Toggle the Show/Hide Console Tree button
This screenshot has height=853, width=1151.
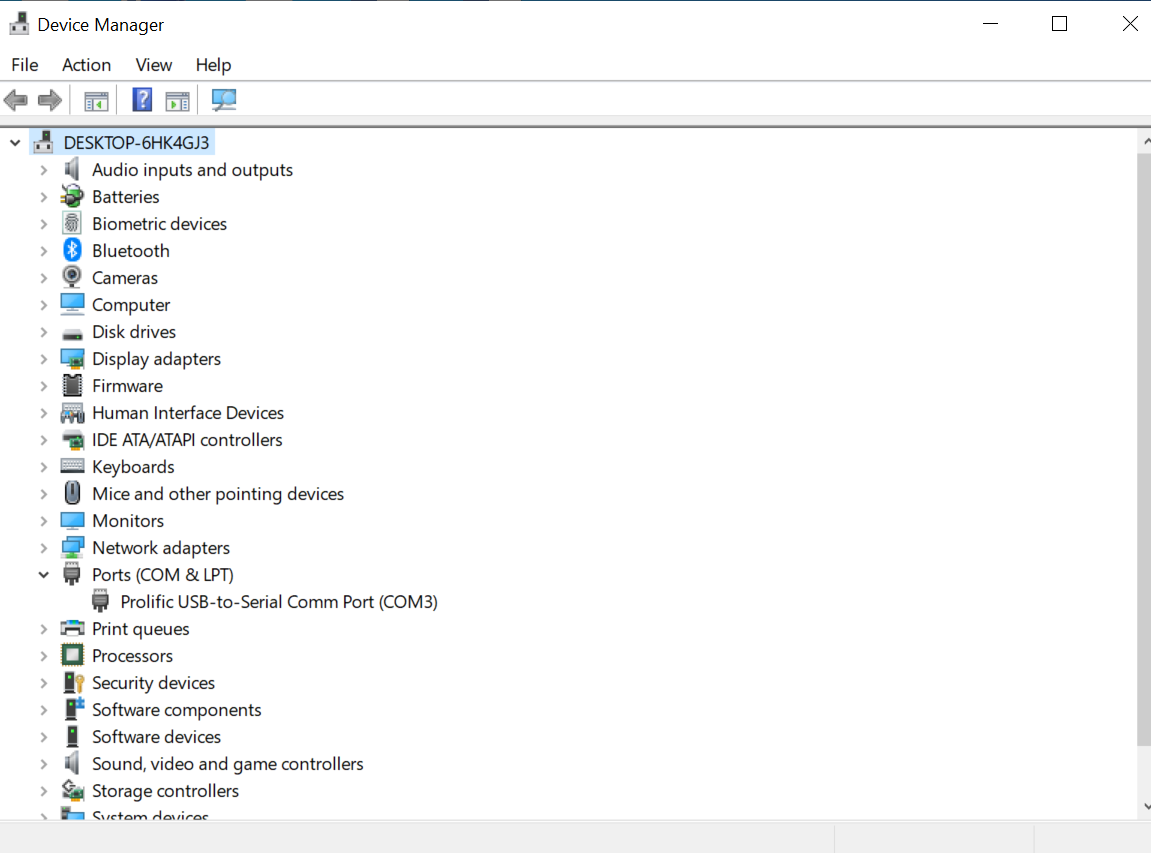pos(96,100)
